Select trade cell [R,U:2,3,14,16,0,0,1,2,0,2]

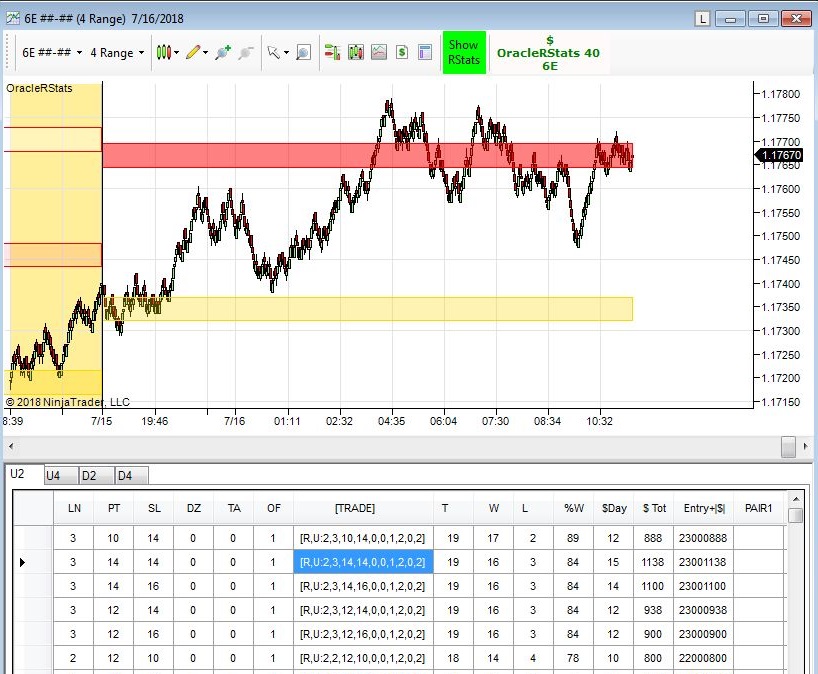363,586
